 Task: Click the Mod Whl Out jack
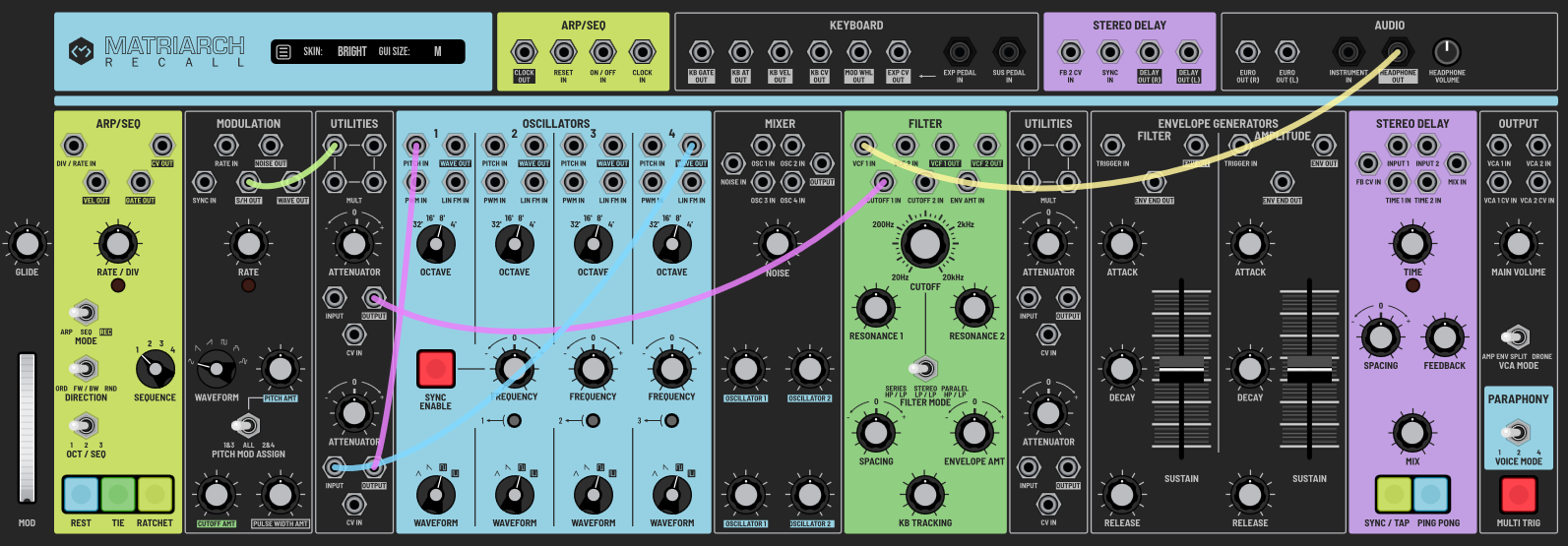coord(858,51)
